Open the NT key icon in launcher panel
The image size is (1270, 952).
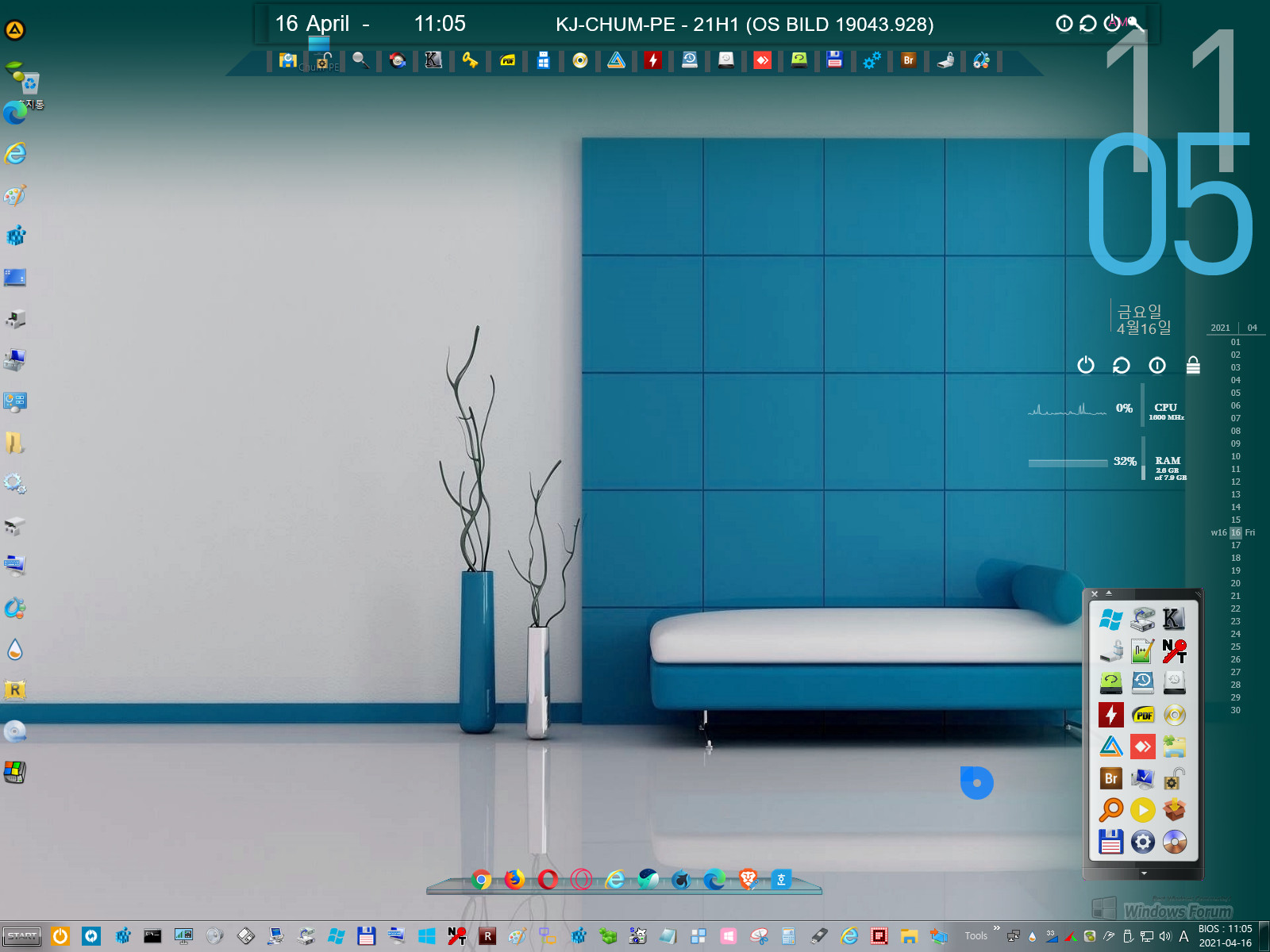[x=1174, y=651]
